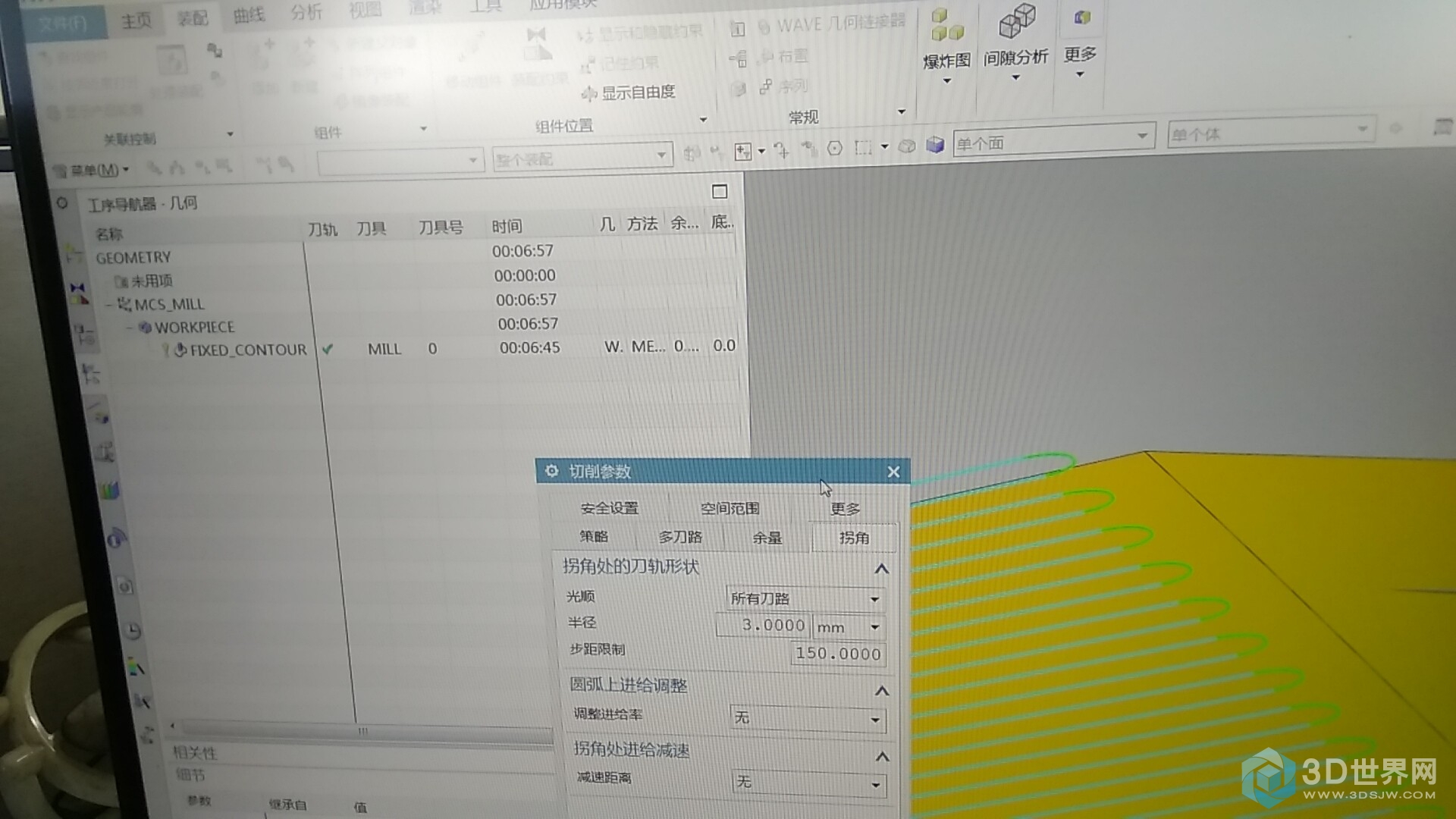Select the FIXED_CONTOUR operation row
The image size is (1456, 819).
(x=413, y=349)
